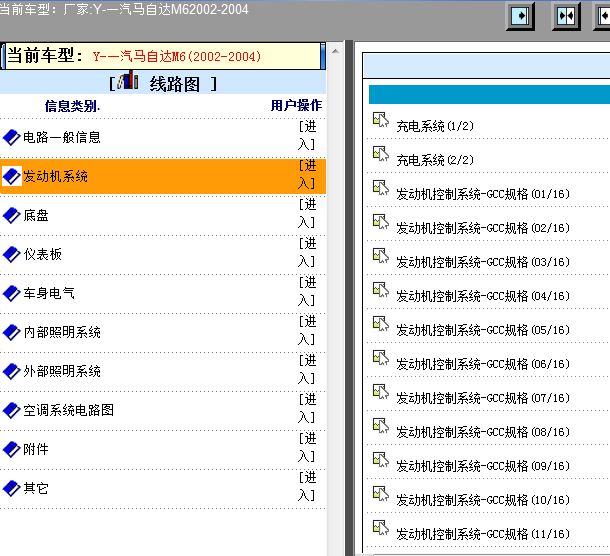Click the panel layout button with facing arrows

click(x=566, y=16)
